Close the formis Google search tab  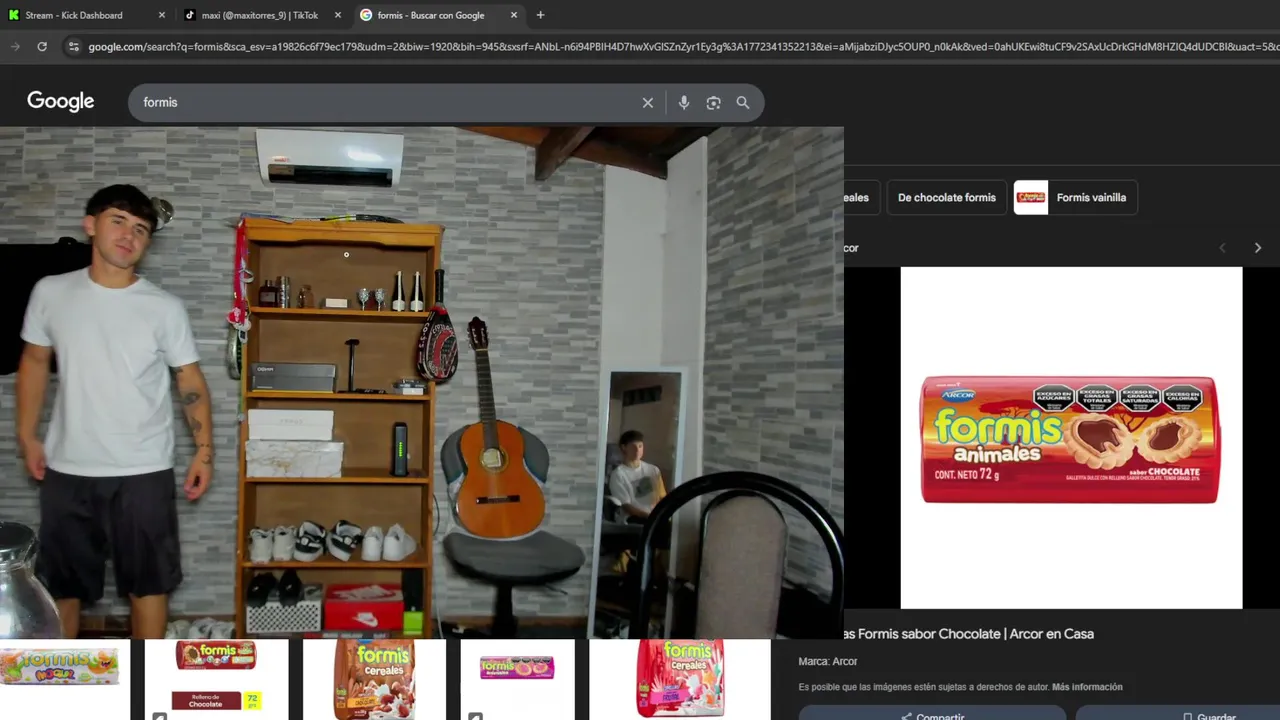514,15
